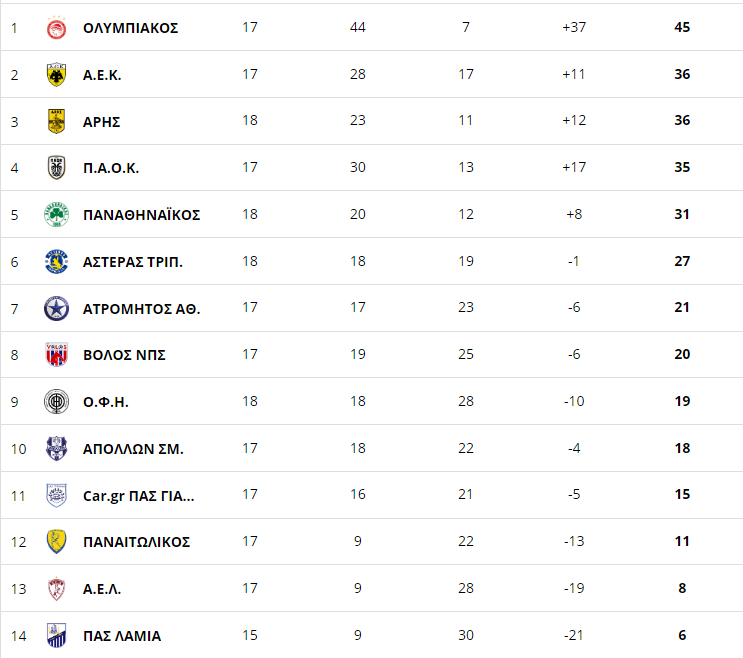Click the Asteras Tripolis crest icon
The height and width of the screenshot is (658, 743).
[x=56, y=262]
